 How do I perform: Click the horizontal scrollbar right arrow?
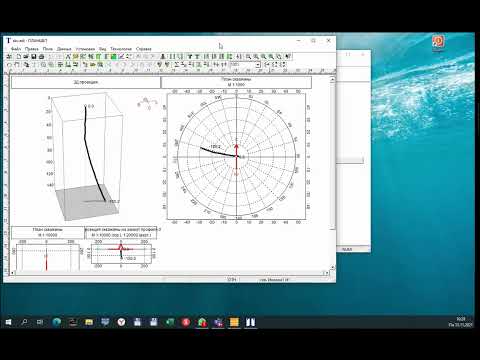(x=327, y=273)
